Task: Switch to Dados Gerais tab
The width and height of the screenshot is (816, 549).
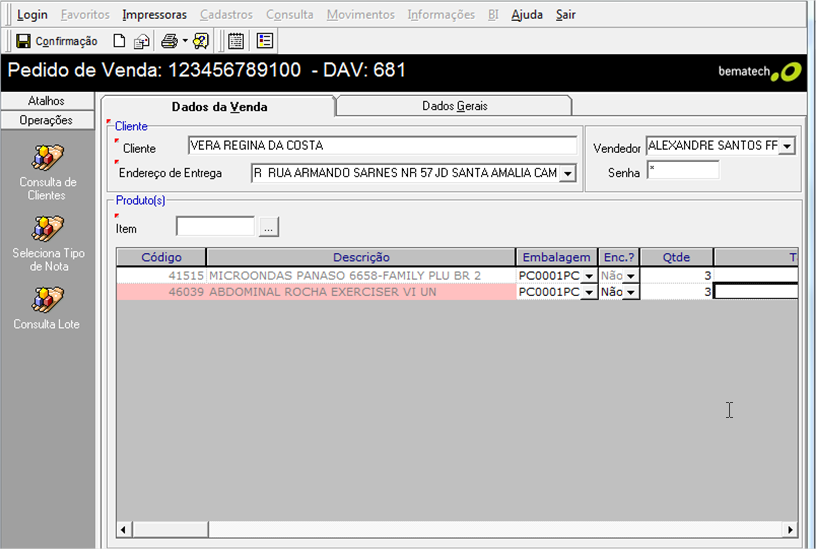Action: [x=455, y=106]
